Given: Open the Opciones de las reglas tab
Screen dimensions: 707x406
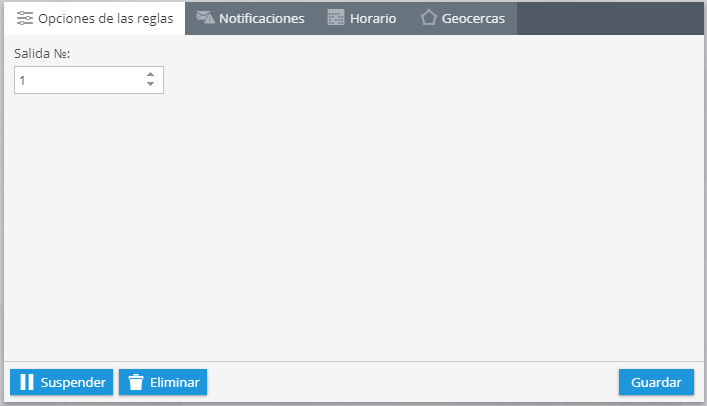Looking at the screenshot, I should coord(95,18).
